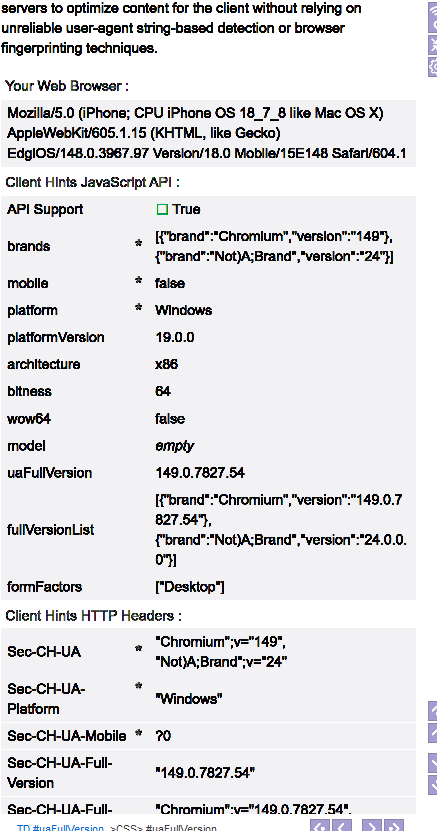Click the jump-to-bottom double arrow button
The image size is (437, 831).
[433, 784]
